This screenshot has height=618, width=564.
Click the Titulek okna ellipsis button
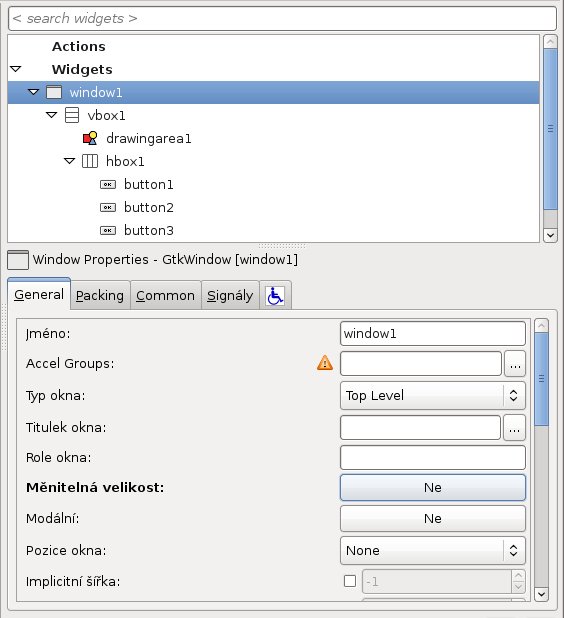click(x=514, y=427)
